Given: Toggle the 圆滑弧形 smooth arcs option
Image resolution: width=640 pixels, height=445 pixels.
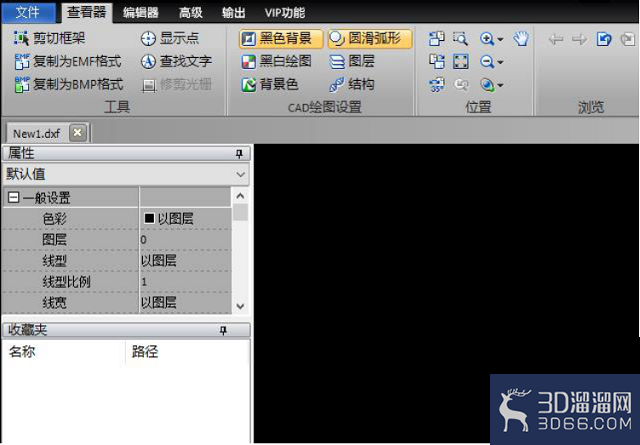Looking at the screenshot, I should click(x=370, y=38).
